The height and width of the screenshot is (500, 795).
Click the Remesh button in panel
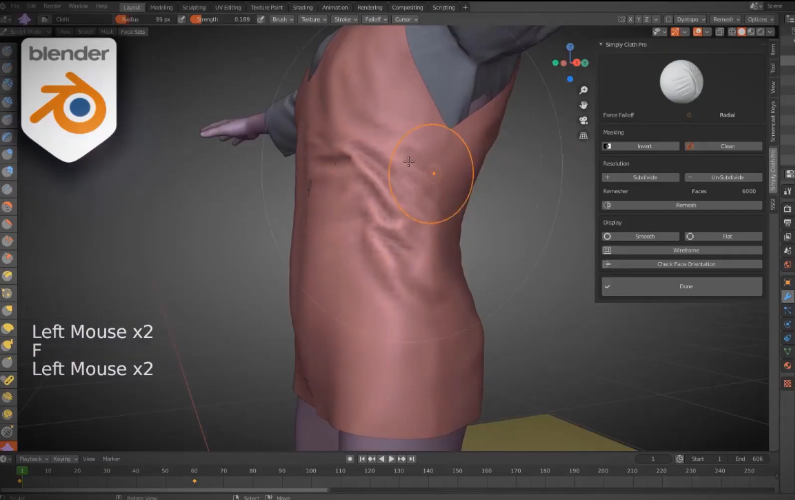682,205
